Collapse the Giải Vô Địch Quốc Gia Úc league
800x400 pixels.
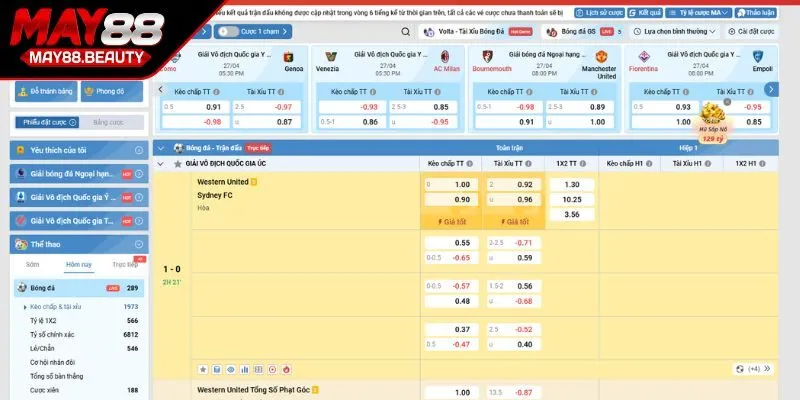(162, 163)
